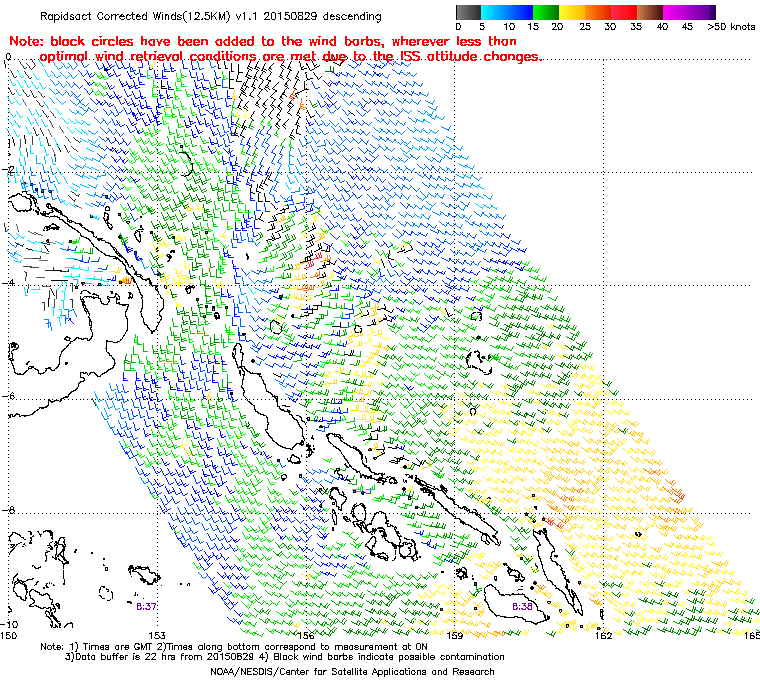Screen dimensions: 760x688
Task: Click the '-10' latitude axis label
Action: (x=9, y=624)
